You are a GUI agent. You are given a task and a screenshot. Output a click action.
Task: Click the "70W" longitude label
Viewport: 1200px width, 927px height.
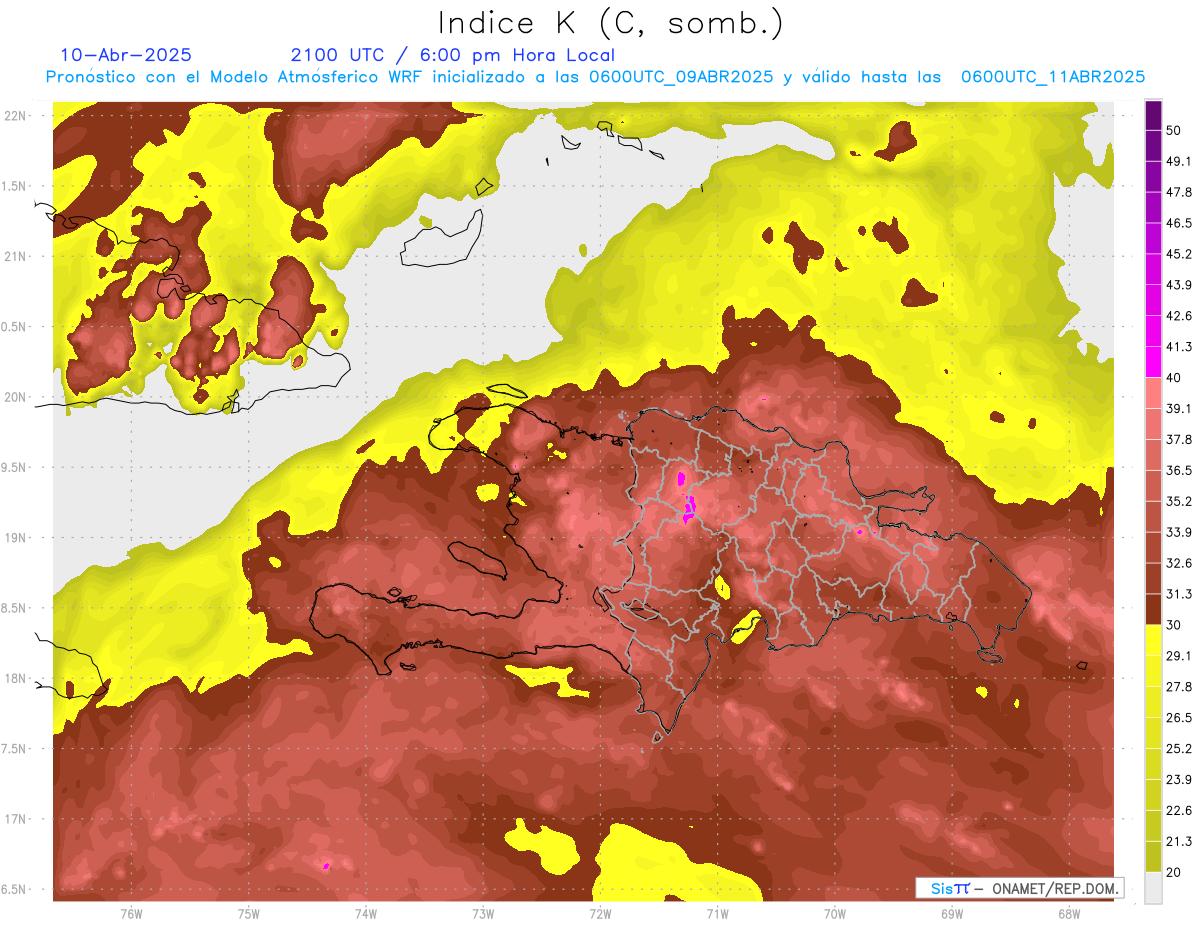coord(835,913)
